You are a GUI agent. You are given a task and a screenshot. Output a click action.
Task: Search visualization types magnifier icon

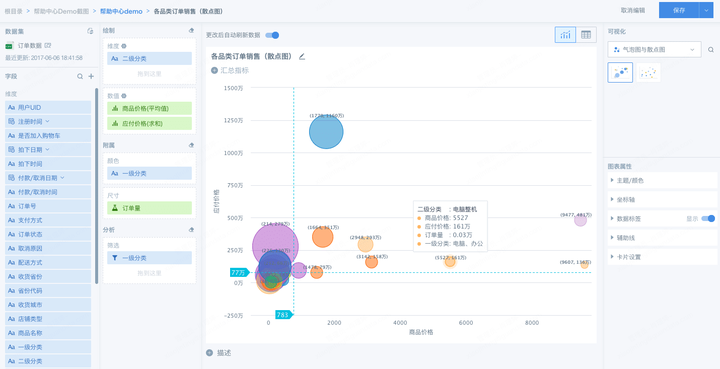point(711,50)
